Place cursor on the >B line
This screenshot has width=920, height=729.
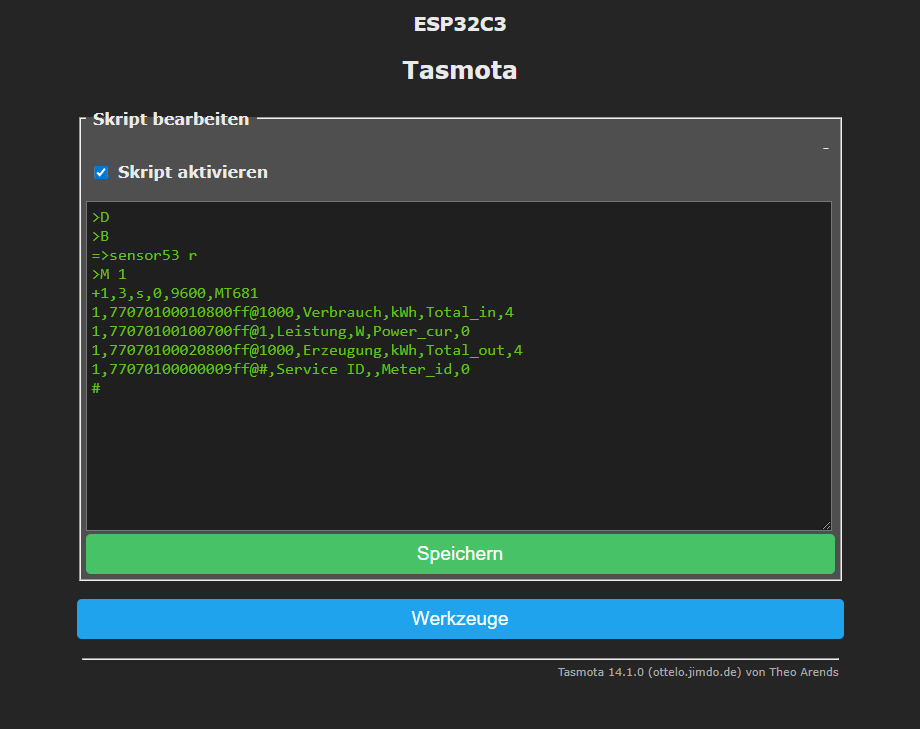click(x=100, y=236)
